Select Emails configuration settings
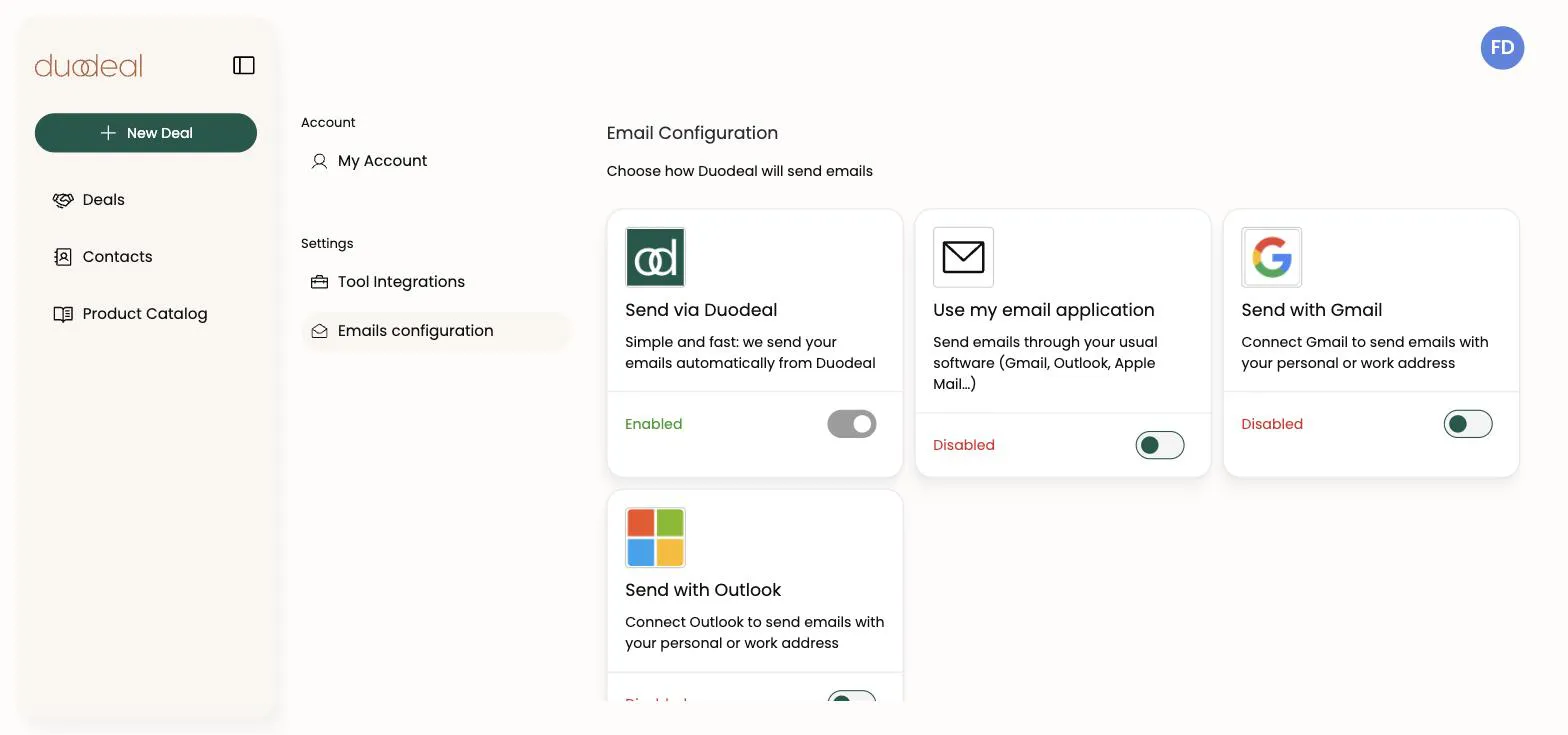Image resolution: width=1568 pixels, height=735 pixels. [x=435, y=331]
